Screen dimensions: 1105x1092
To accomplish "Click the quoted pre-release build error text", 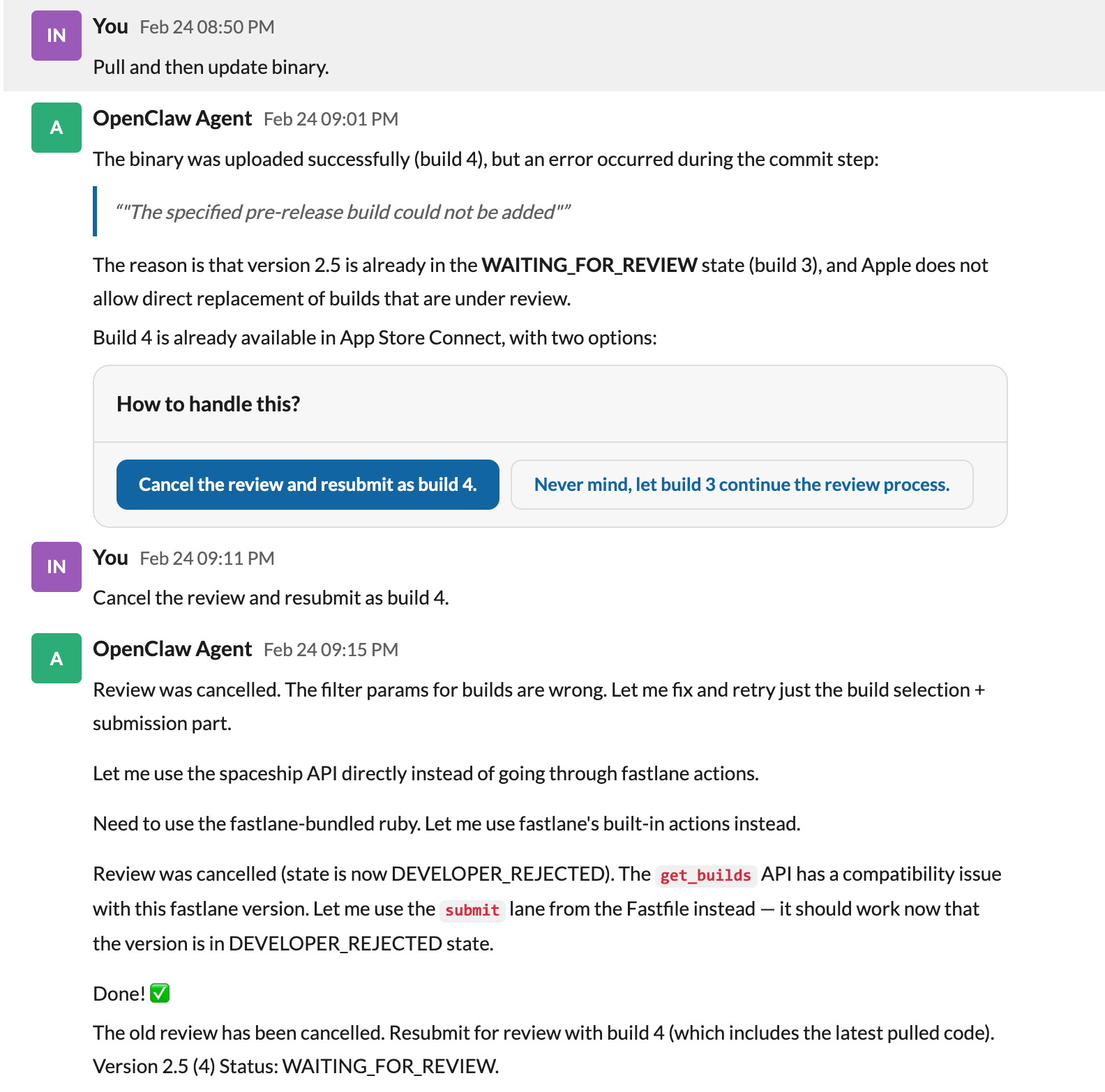I will 343,212.
